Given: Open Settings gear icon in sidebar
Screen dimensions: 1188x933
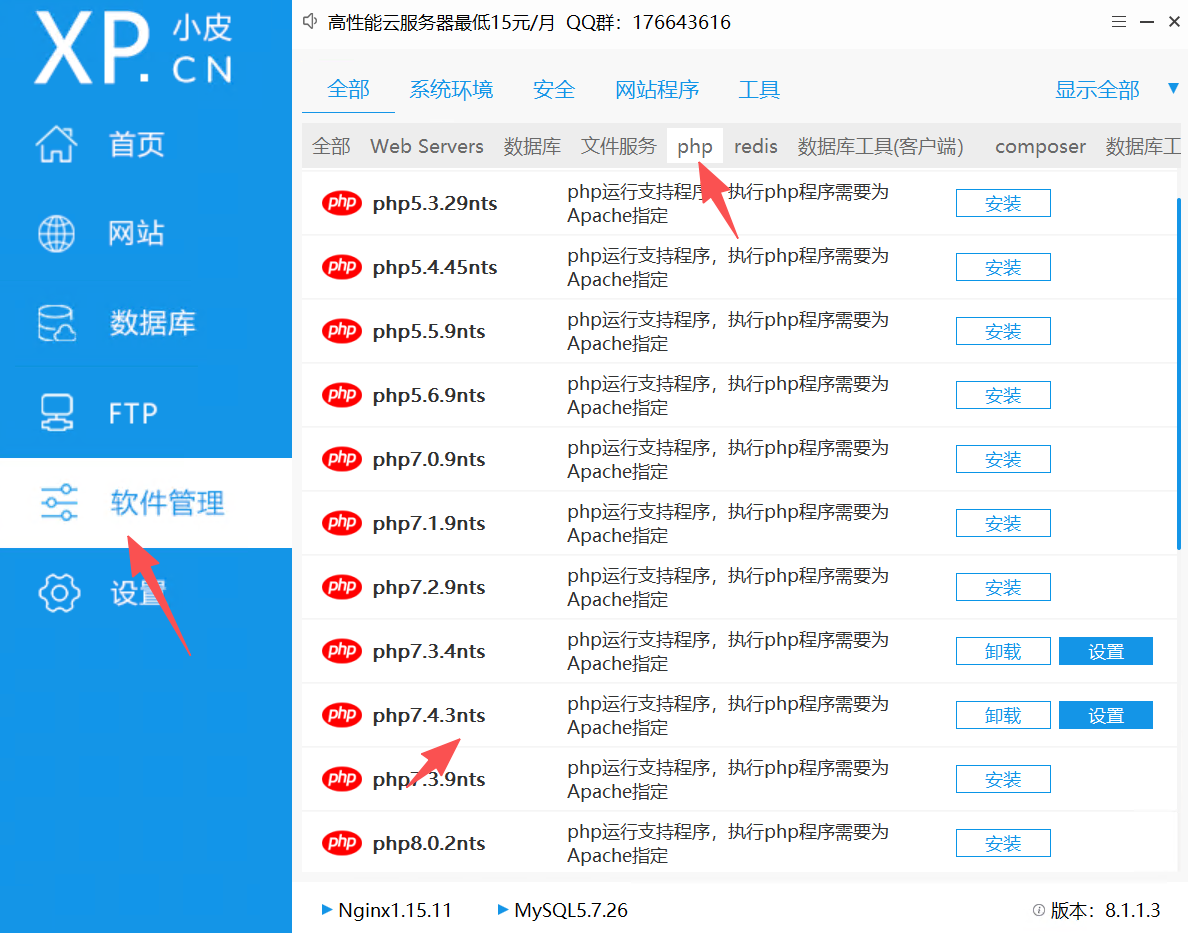Looking at the screenshot, I should 59,593.
